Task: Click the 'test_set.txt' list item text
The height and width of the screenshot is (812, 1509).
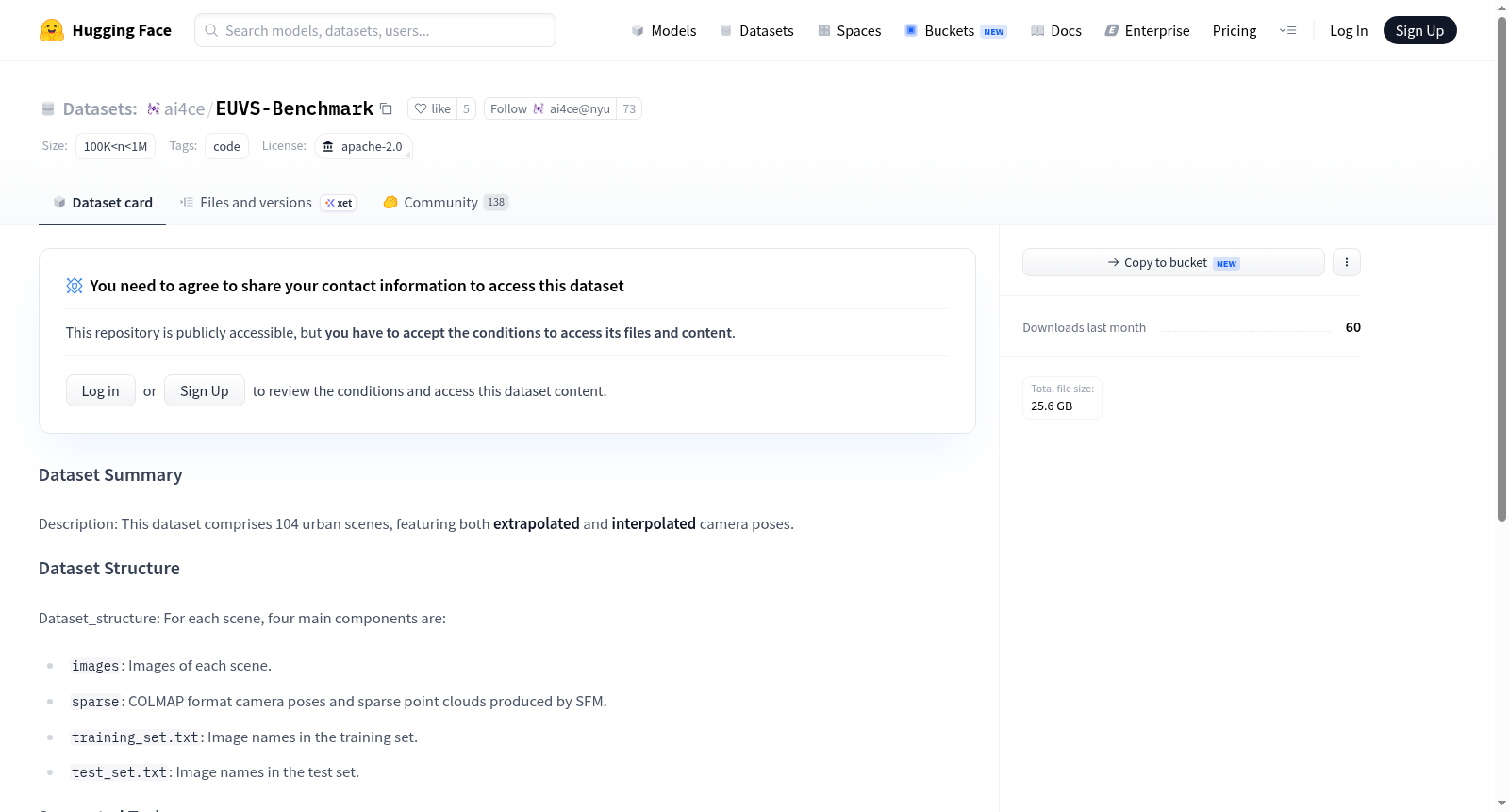Action: pos(215,772)
